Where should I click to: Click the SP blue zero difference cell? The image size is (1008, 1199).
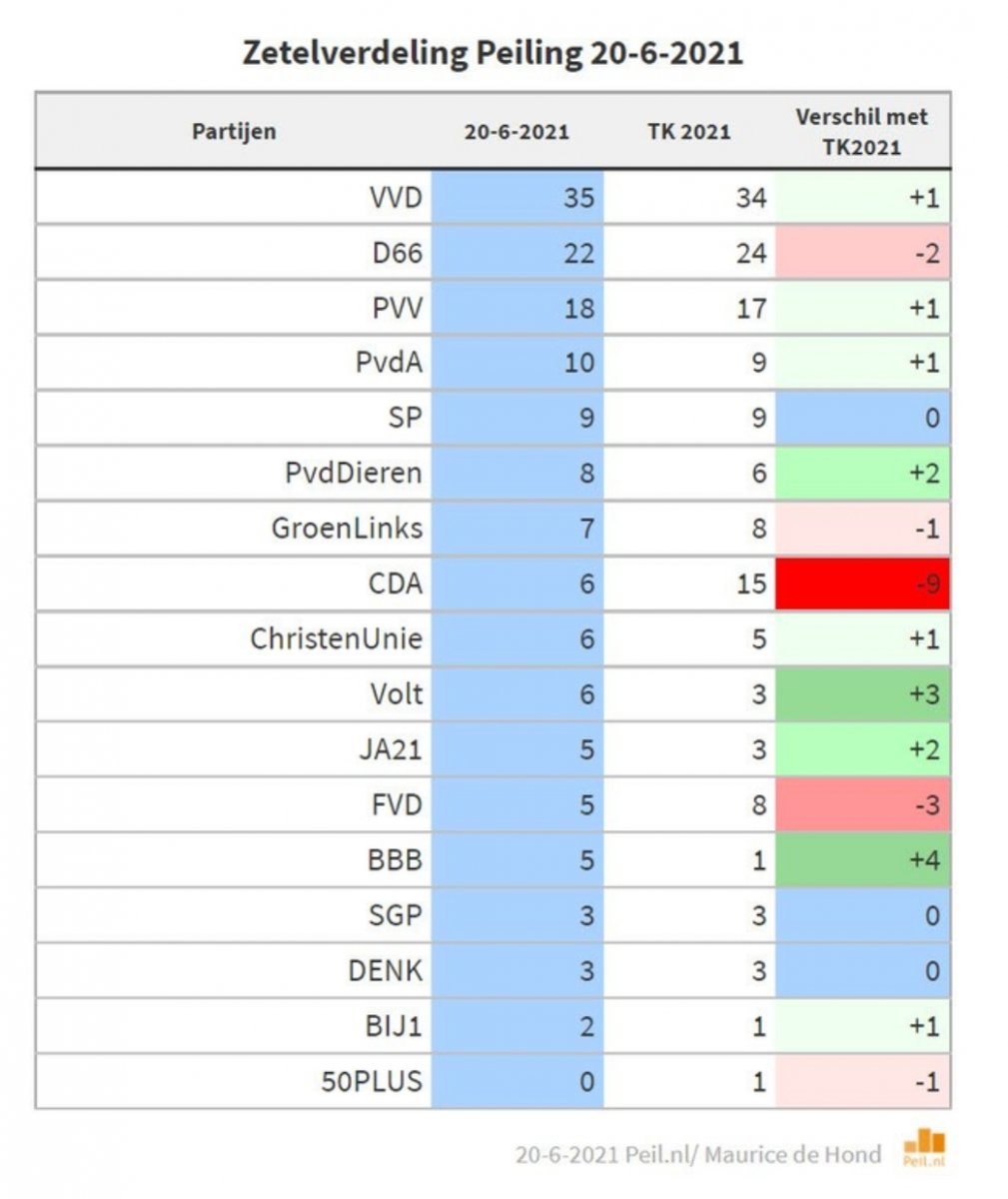[862, 417]
